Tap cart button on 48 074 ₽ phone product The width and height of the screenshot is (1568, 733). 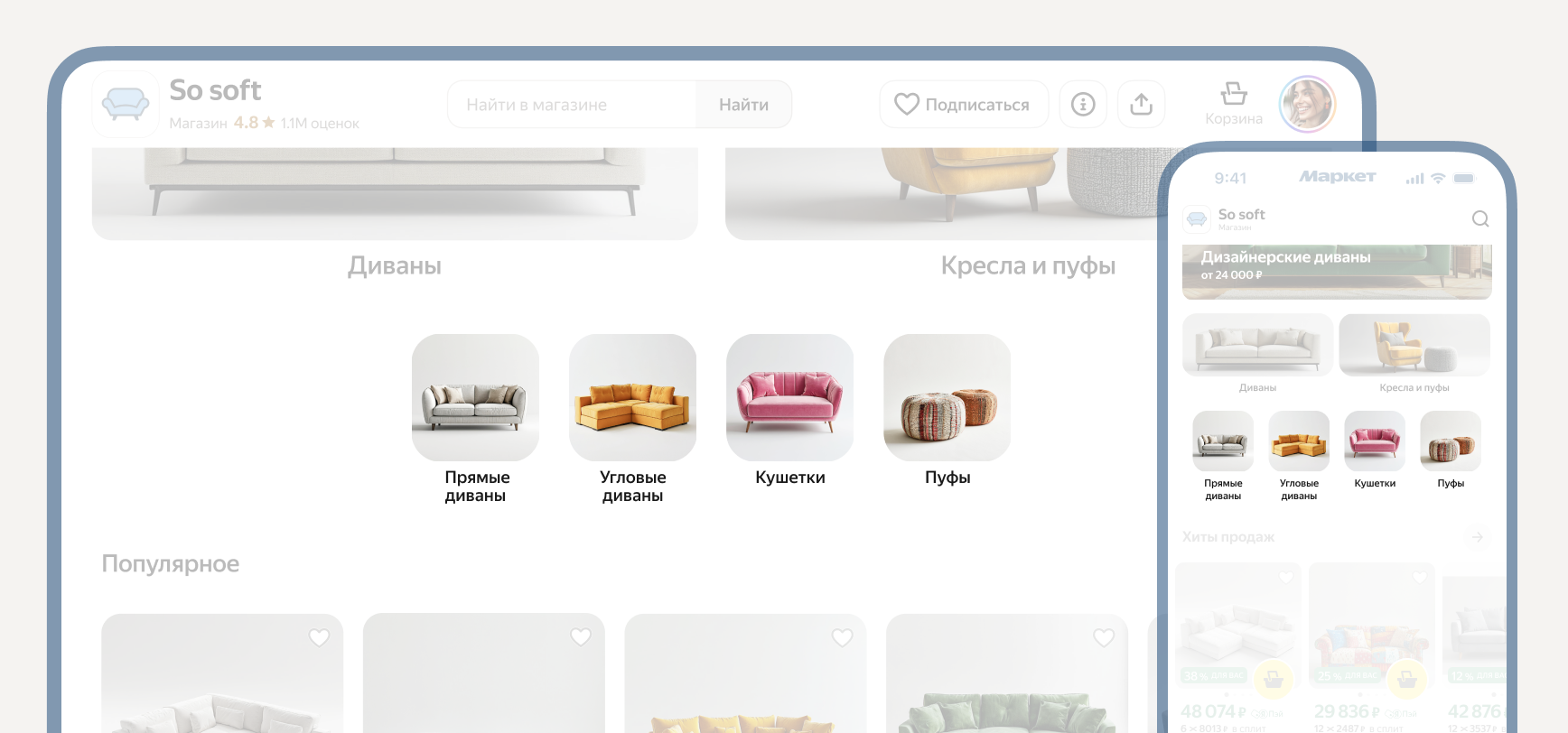point(1274,679)
